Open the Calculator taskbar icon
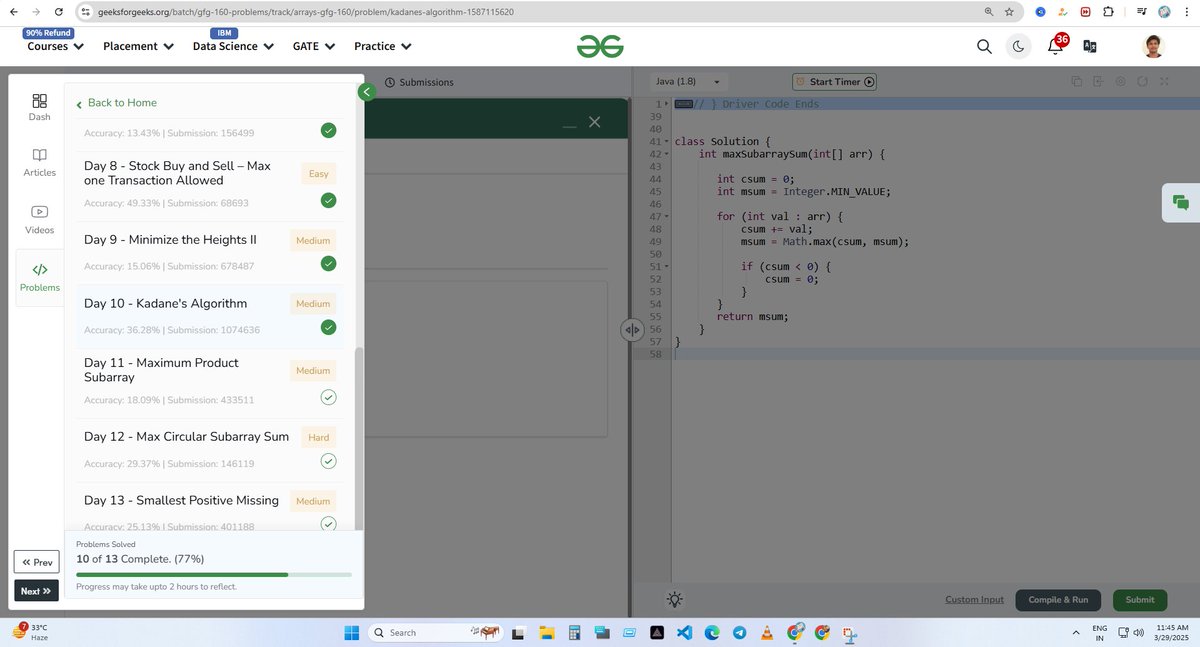The width and height of the screenshot is (1200, 647). (x=574, y=632)
